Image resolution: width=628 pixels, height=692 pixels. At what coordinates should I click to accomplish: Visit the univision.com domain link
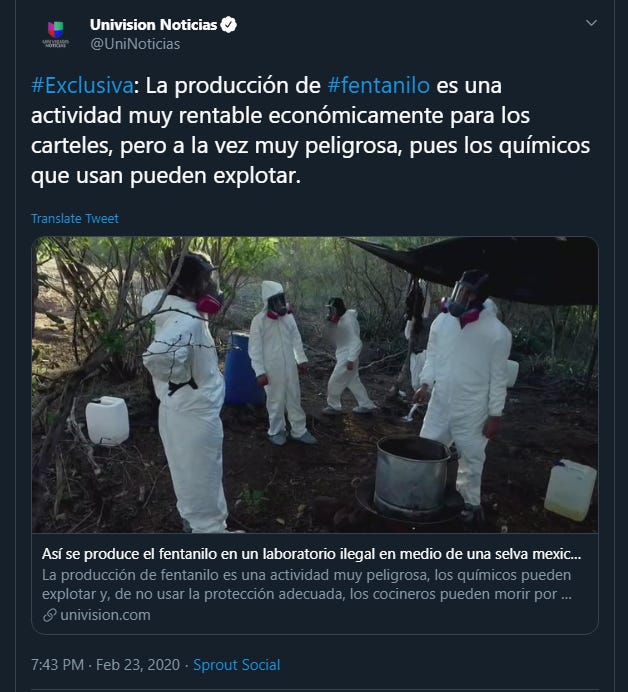pyautogui.click(x=105, y=615)
